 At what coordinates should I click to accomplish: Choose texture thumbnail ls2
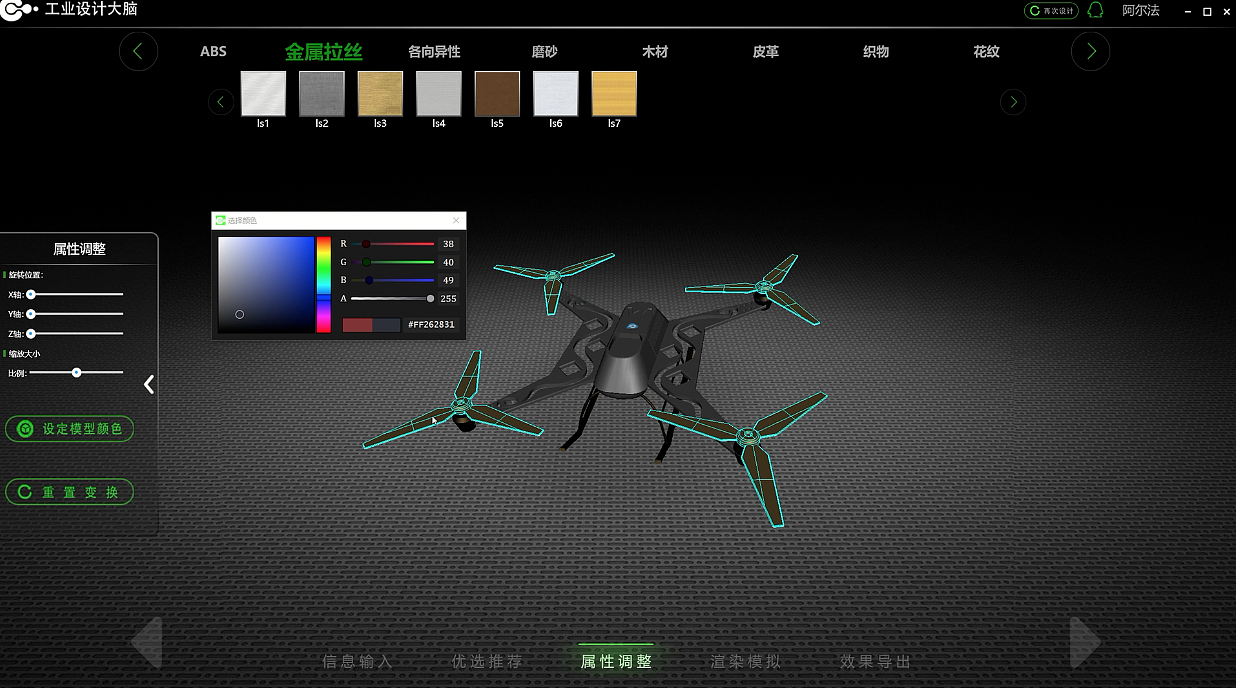pos(322,94)
